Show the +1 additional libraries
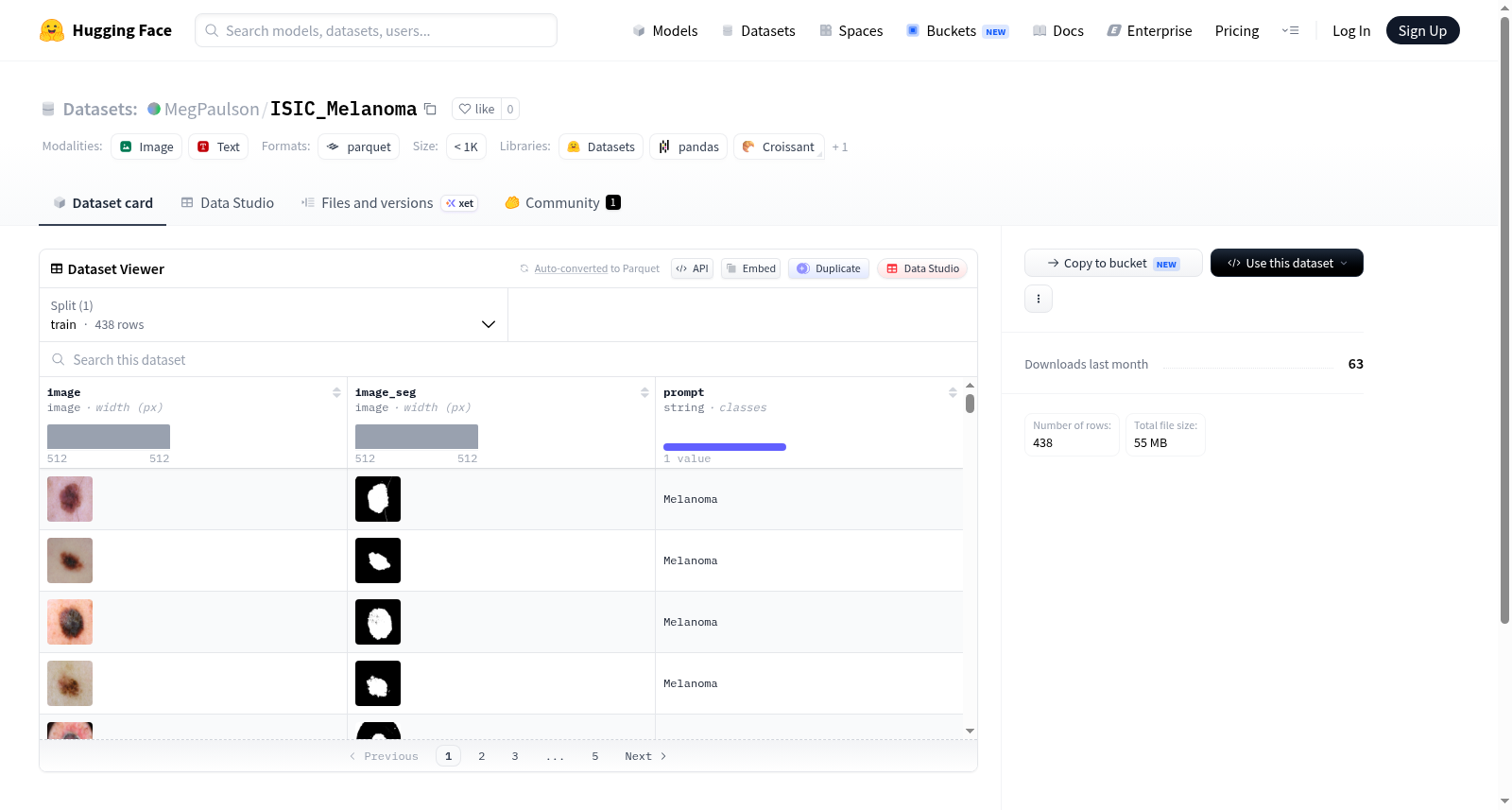This screenshot has height=810, width=1512. [x=840, y=146]
